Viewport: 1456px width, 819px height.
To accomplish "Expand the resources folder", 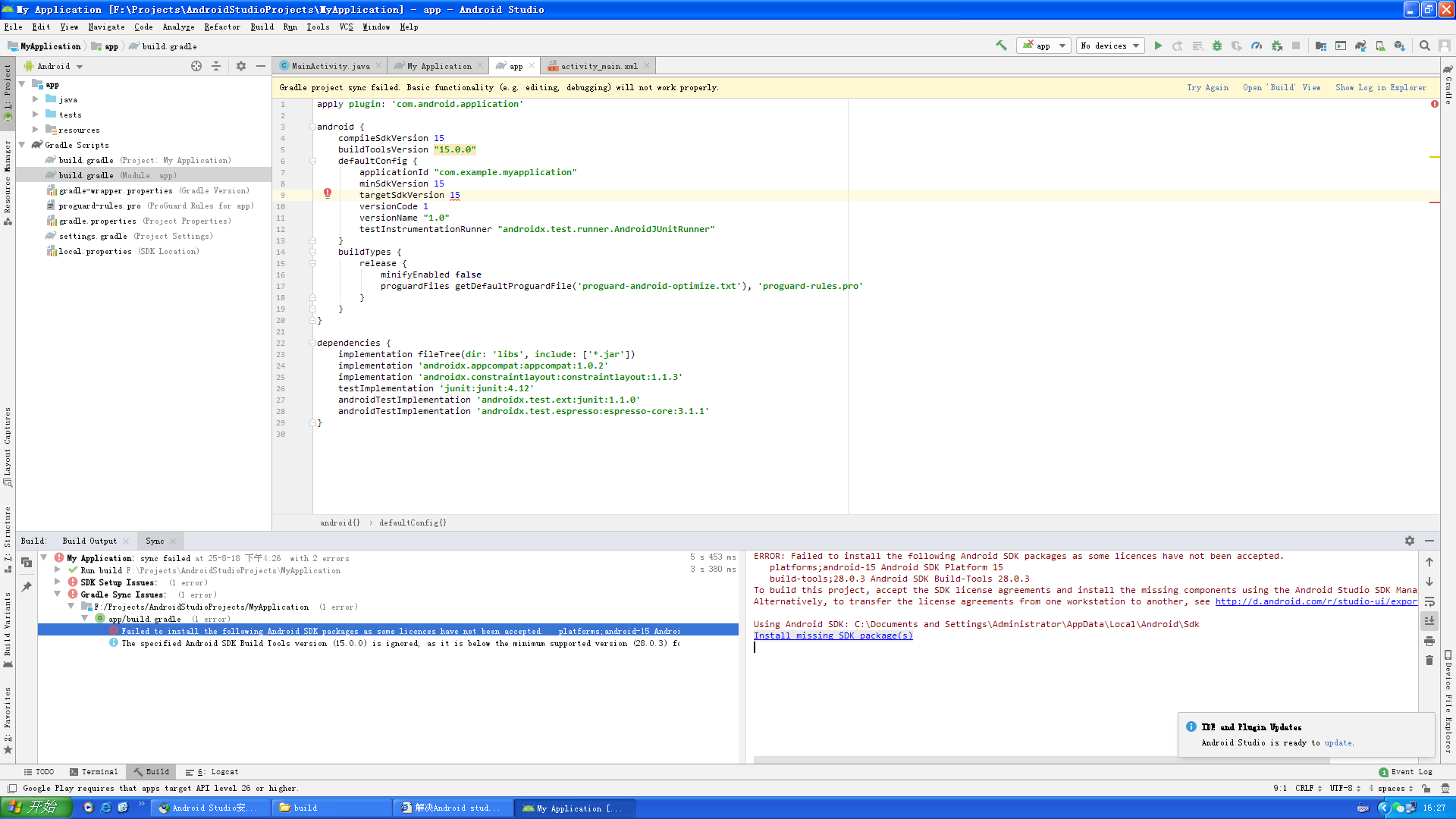I will tap(36, 130).
